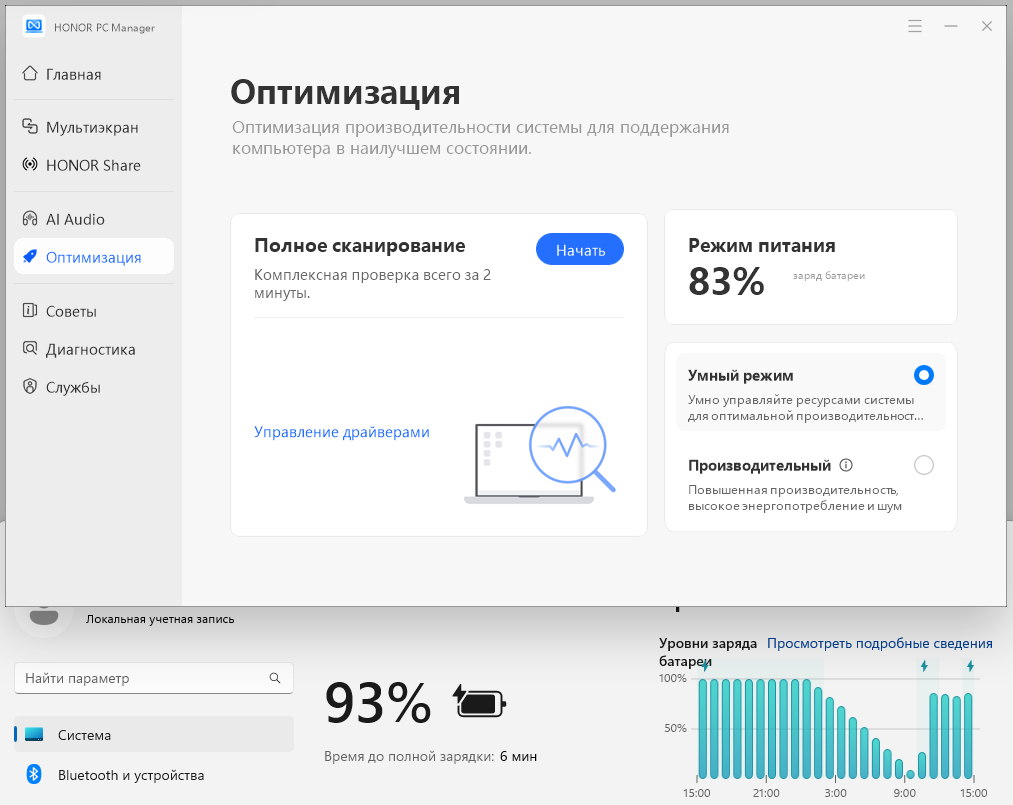Select the Производительный radio button

click(924, 465)
